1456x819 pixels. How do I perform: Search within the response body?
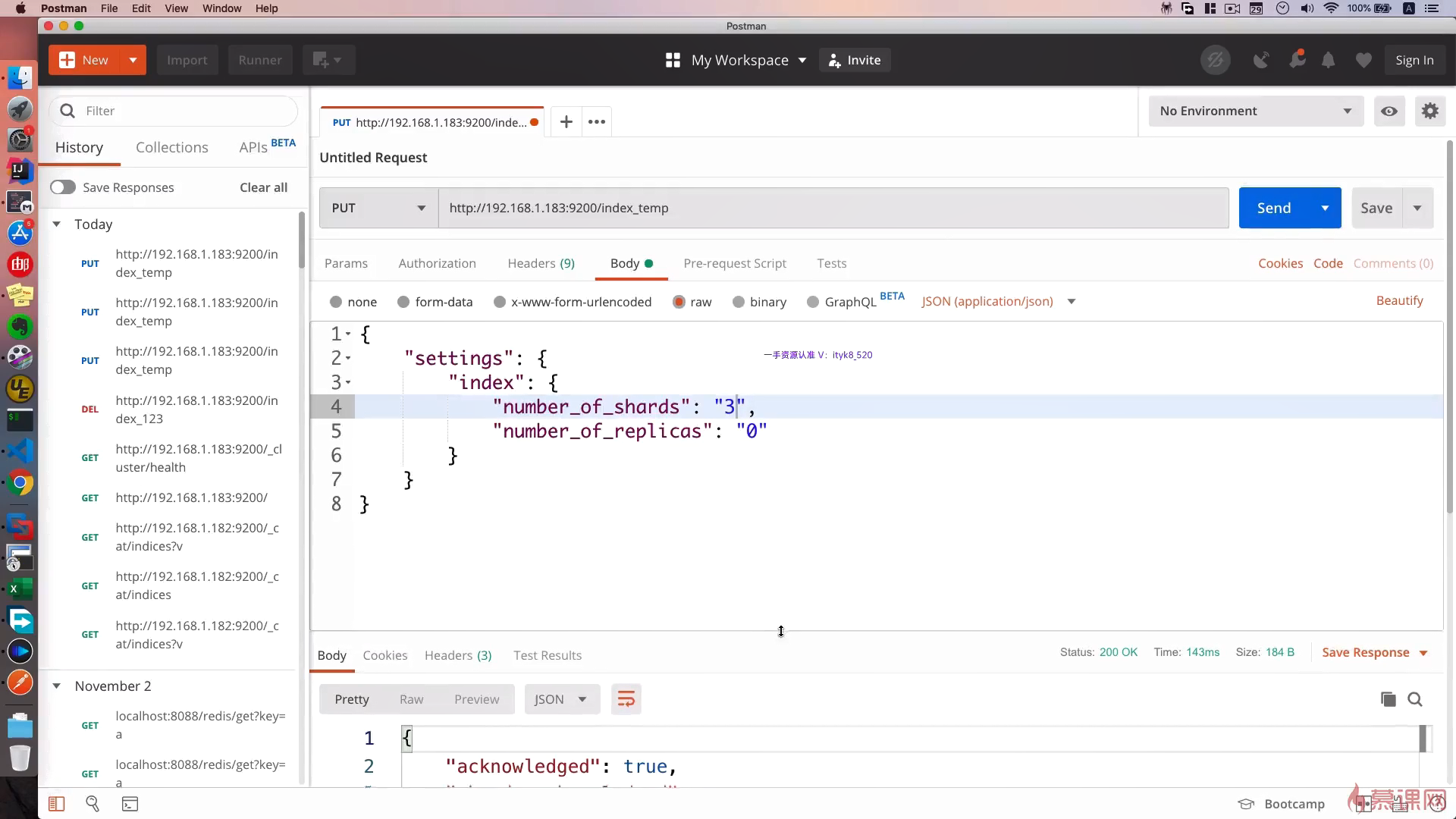1415,699
